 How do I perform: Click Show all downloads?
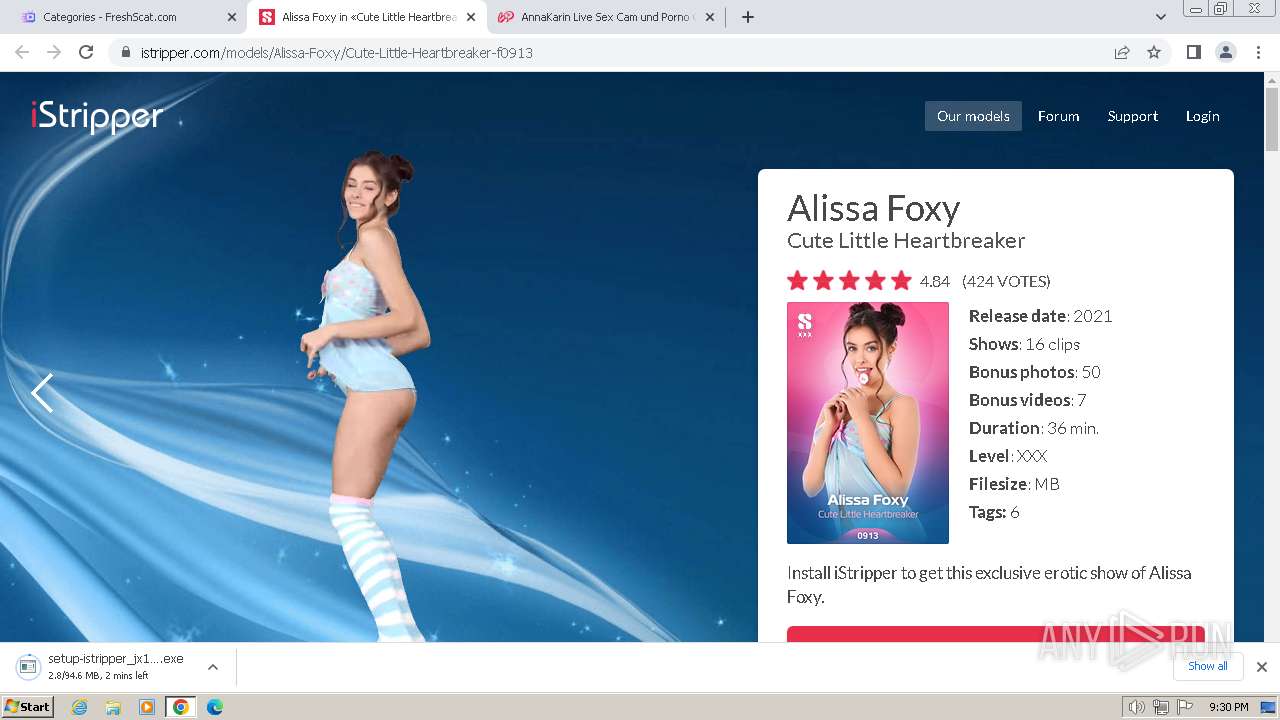coord(1208,666)
